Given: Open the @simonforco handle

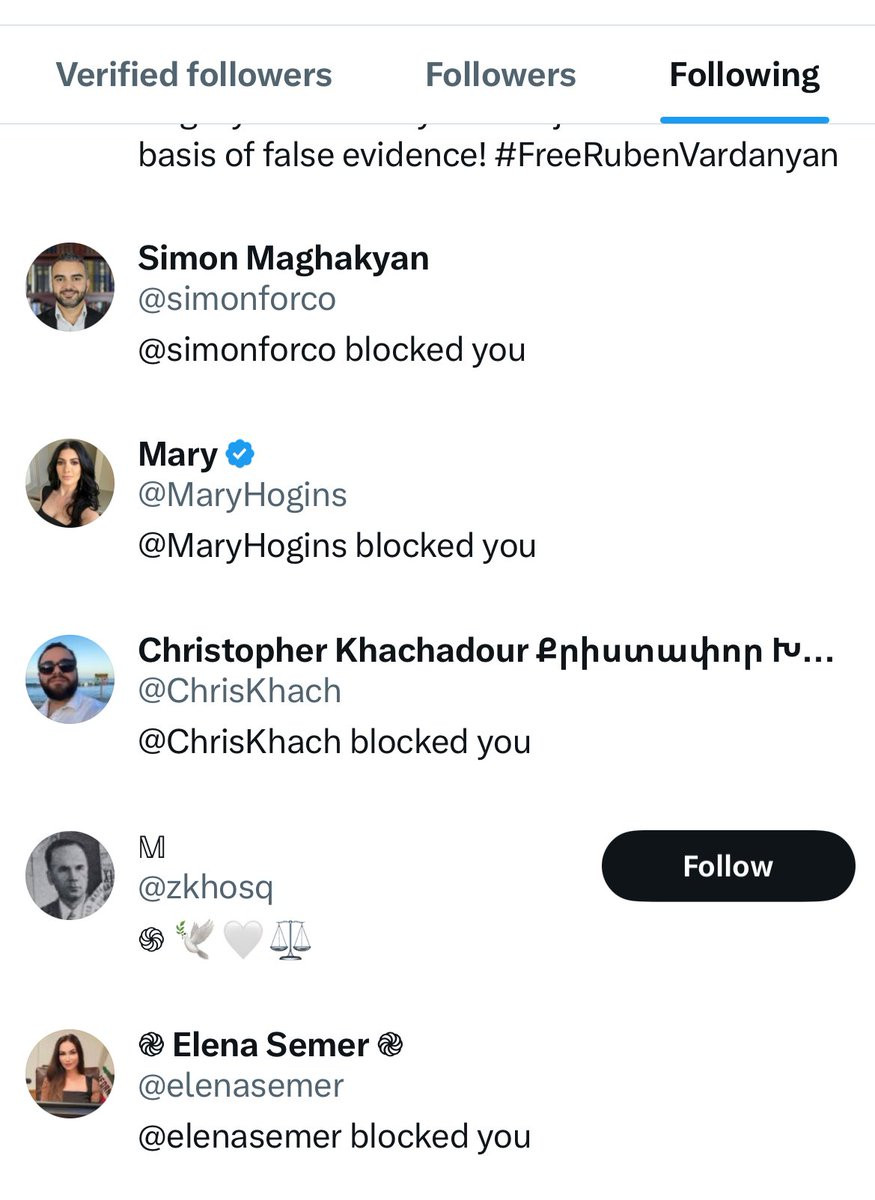Looking at the screenshot, I should click(x=237, y=299).
